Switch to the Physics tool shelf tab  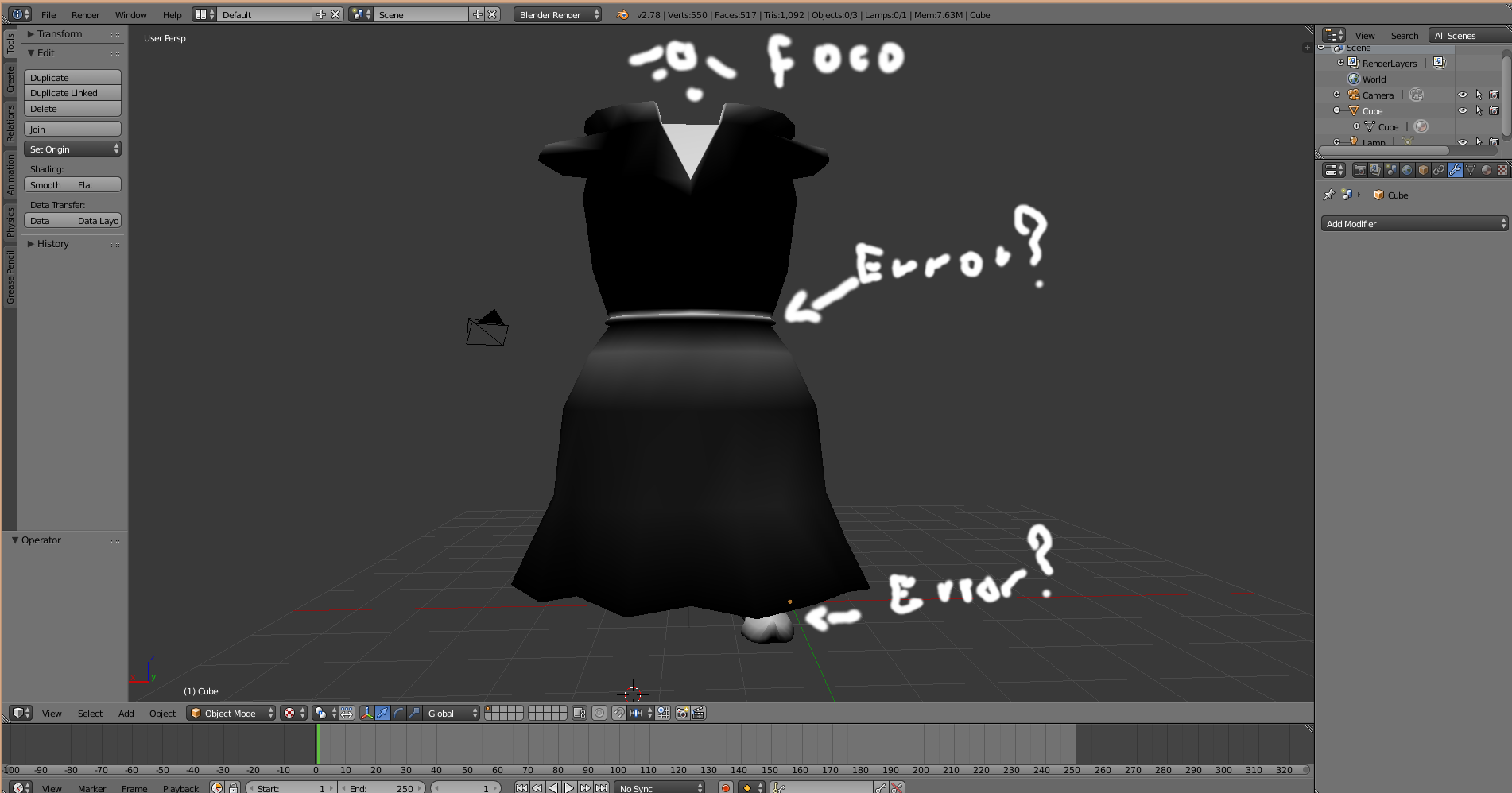10,221
